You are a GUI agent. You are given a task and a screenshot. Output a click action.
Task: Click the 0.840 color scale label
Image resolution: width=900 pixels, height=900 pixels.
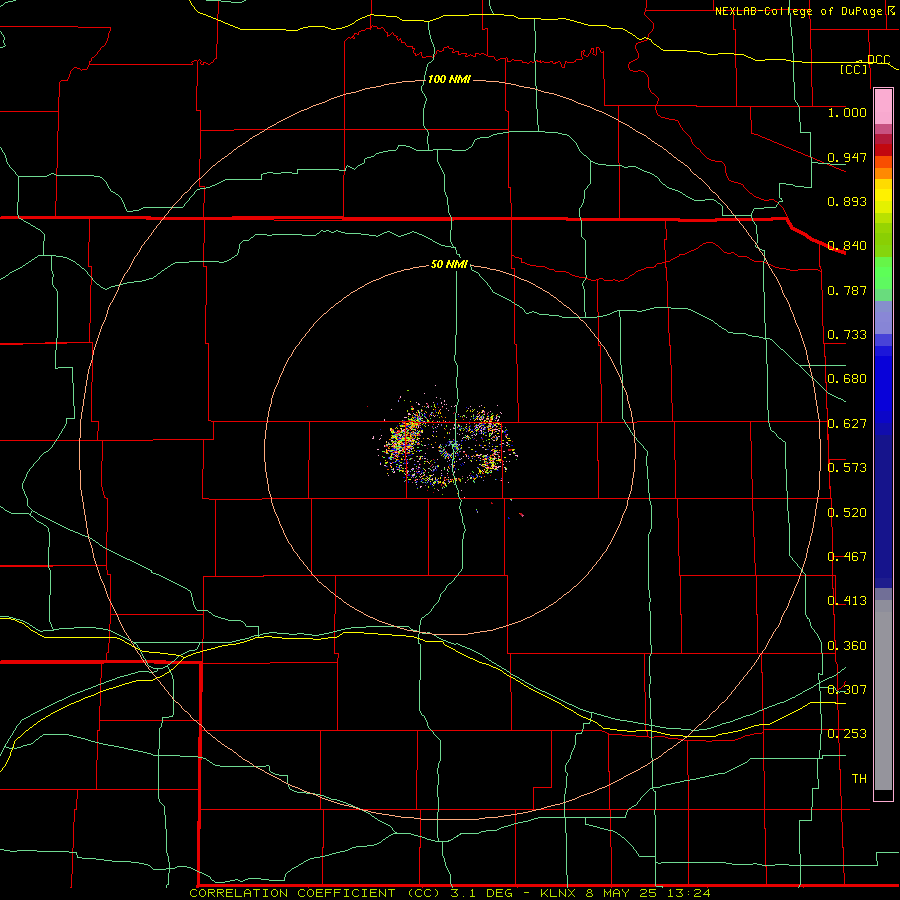point(847,246)
